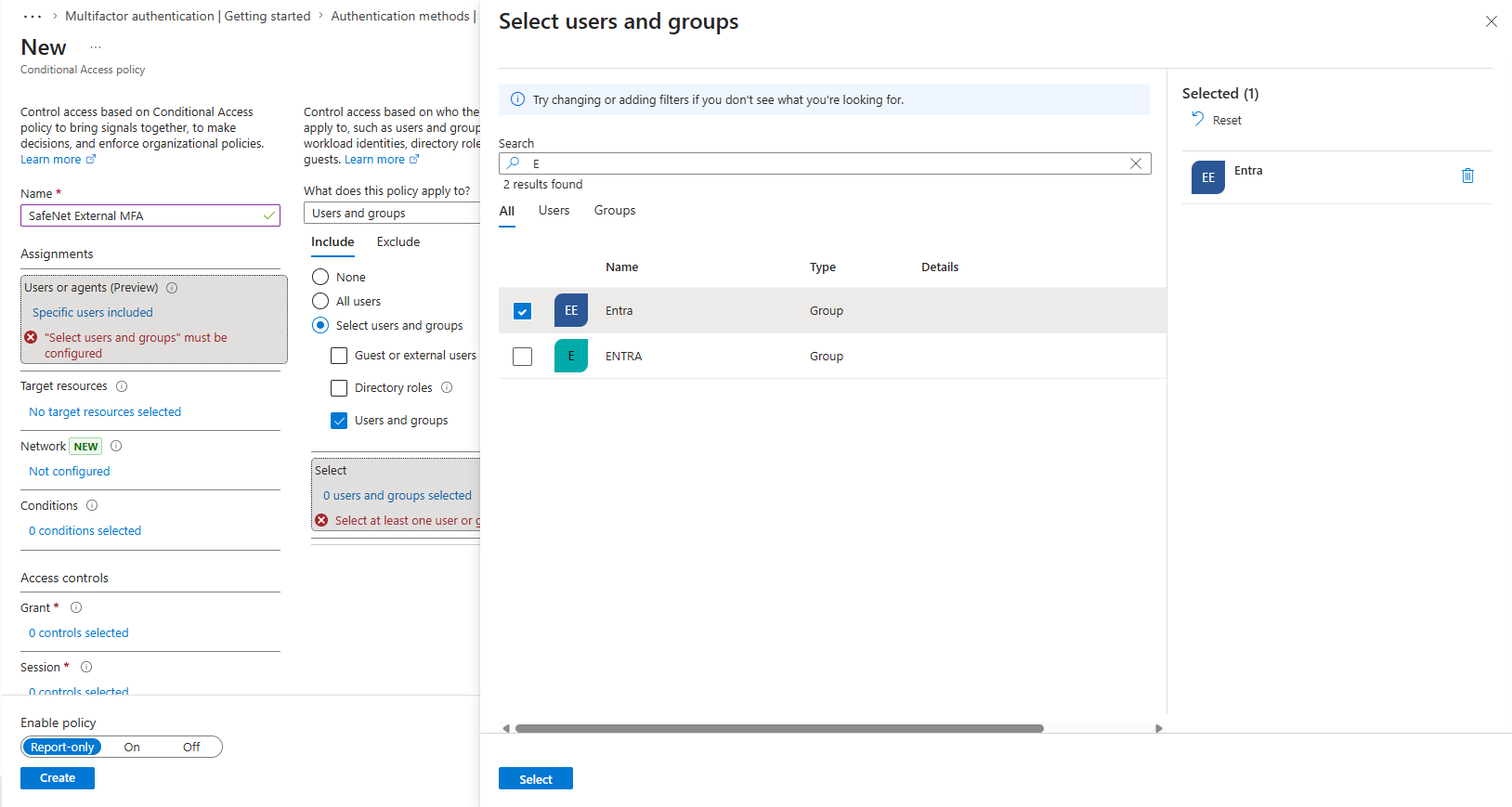The height and width of the screenshot is (807, 1512).
Task: Sort by the Type column header
Action: (x=822, y=267)
